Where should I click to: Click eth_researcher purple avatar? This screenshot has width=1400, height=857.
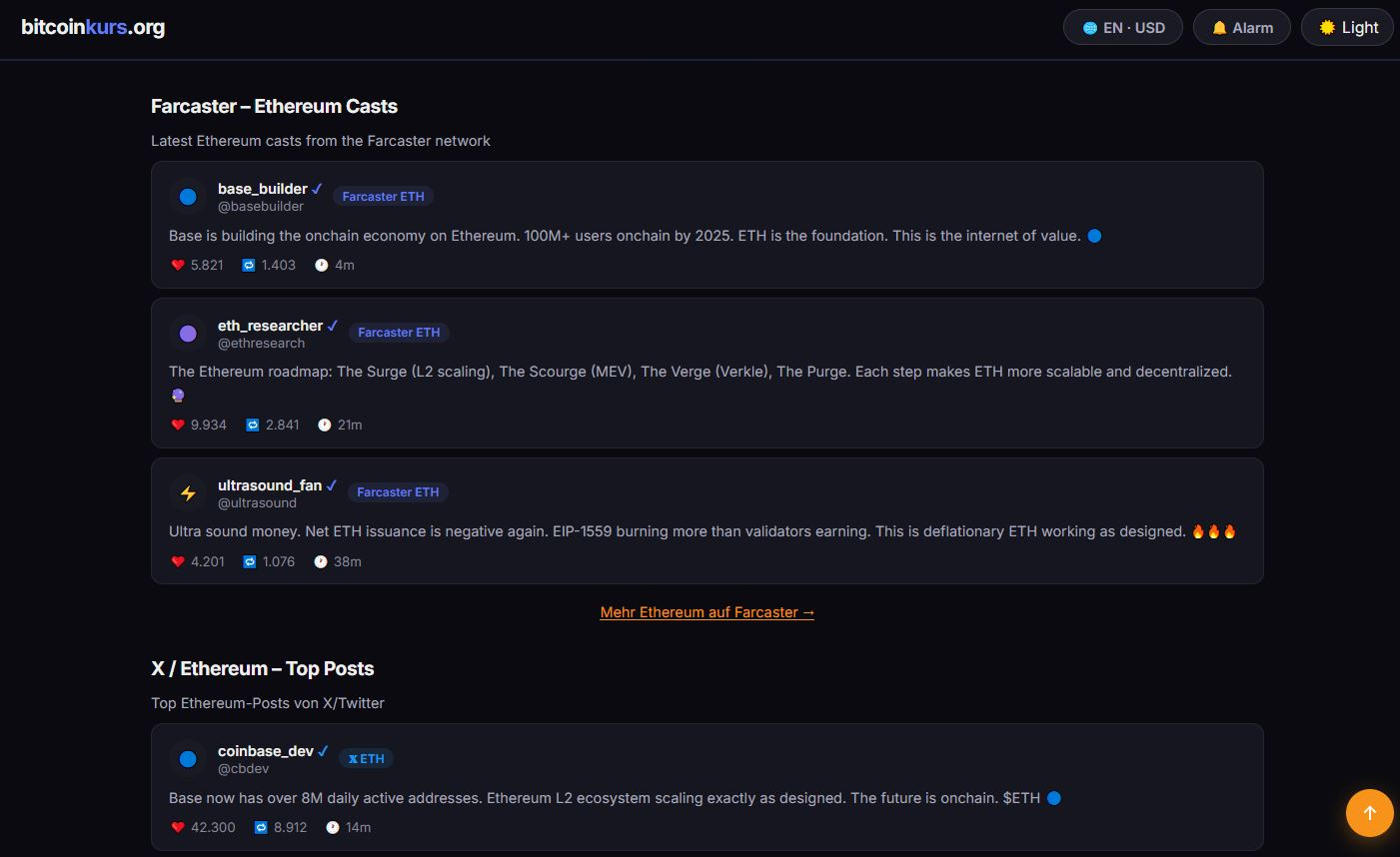(188, 334)
